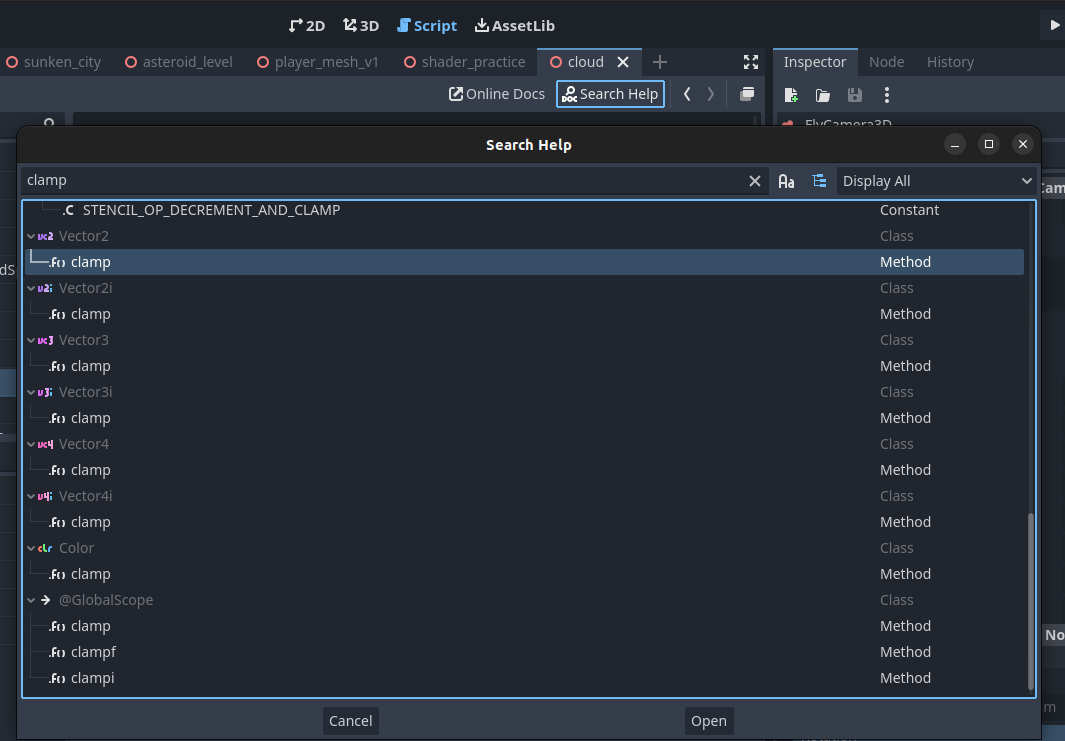Screen dimensions: 1065x741
Task: Toggle case sensitive search in Search Help
Action: pyautogui.click(x=786, y=181)
